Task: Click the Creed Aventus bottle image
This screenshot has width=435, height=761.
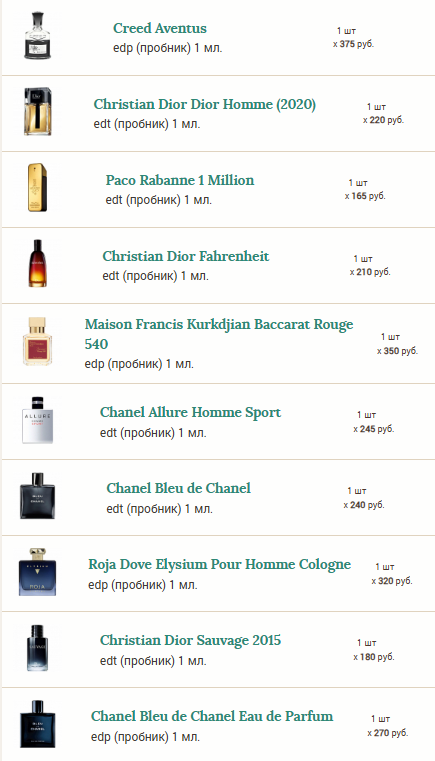Action: tap(37, 36)
